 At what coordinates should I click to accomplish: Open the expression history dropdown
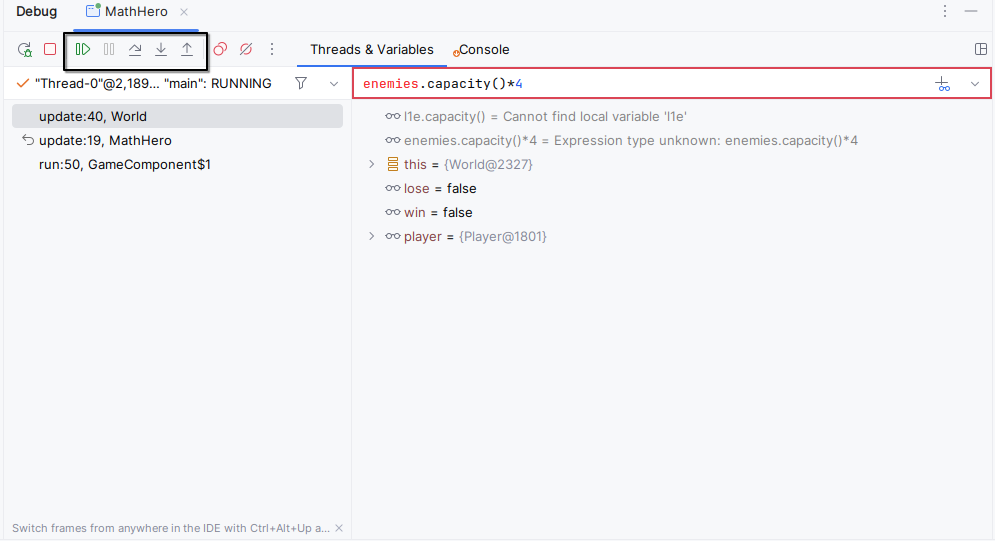975,85
